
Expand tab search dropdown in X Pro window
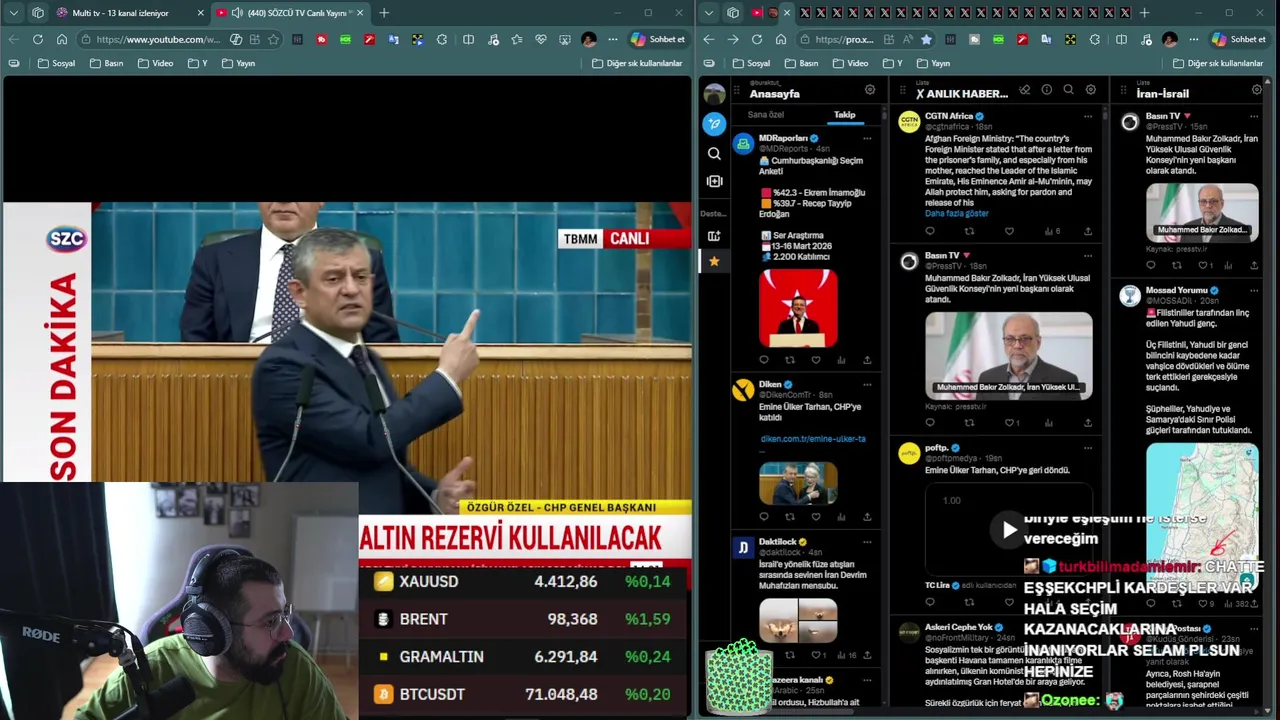pos(708,13)
